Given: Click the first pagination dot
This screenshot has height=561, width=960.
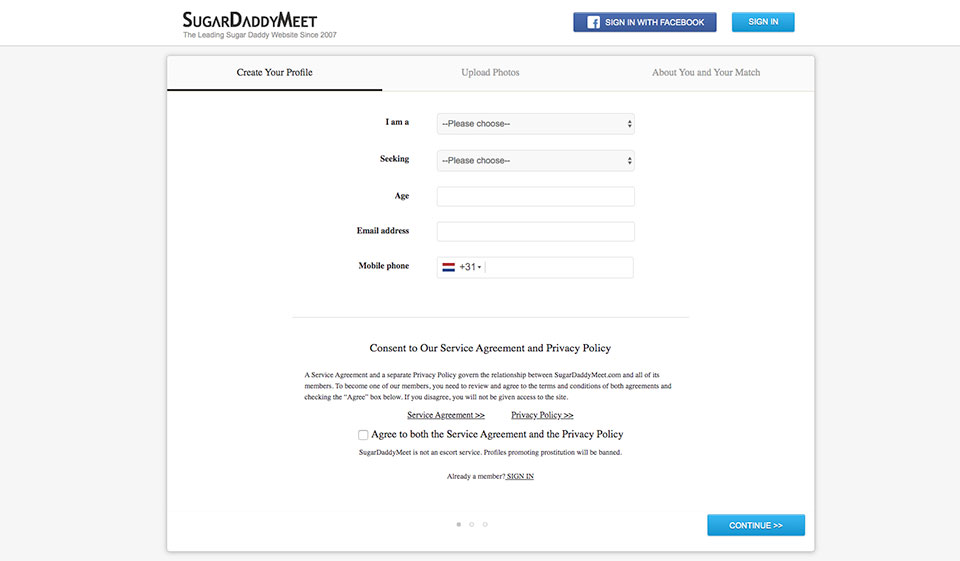Looking at the screenshot, I should tap(459, 524).
